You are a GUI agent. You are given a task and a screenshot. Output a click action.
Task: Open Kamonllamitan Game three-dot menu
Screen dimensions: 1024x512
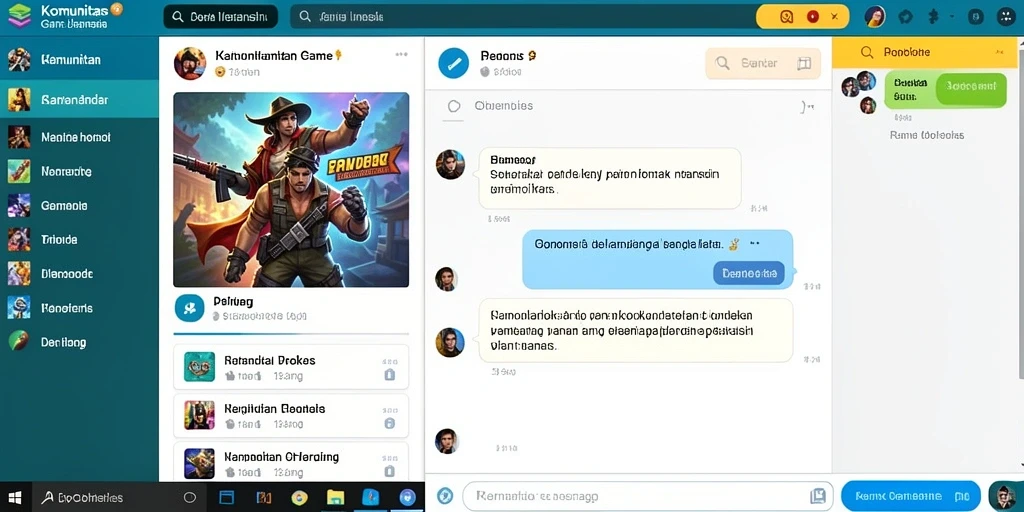pyautogui.click(x=402, y=55)
